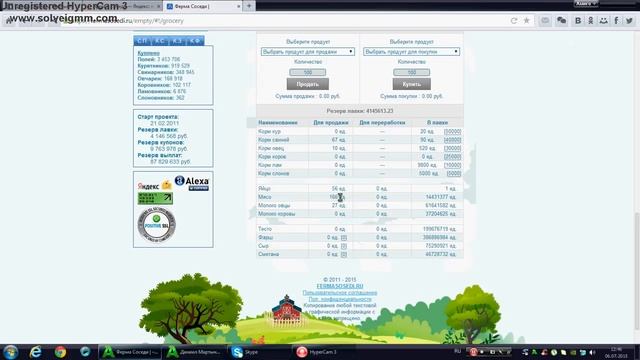Image resolution: width=640 pixels, height=360 pixels.
Task: Open the Windows Start button
Action: pyautogui.click(x=11, y=352)
